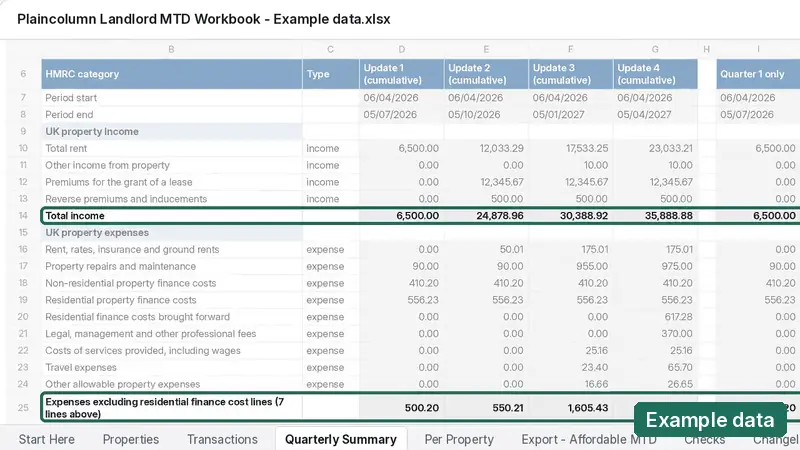The width and height of the screenshot is (800, 450).
Task: Select column B header
Action: click(171, 49)
